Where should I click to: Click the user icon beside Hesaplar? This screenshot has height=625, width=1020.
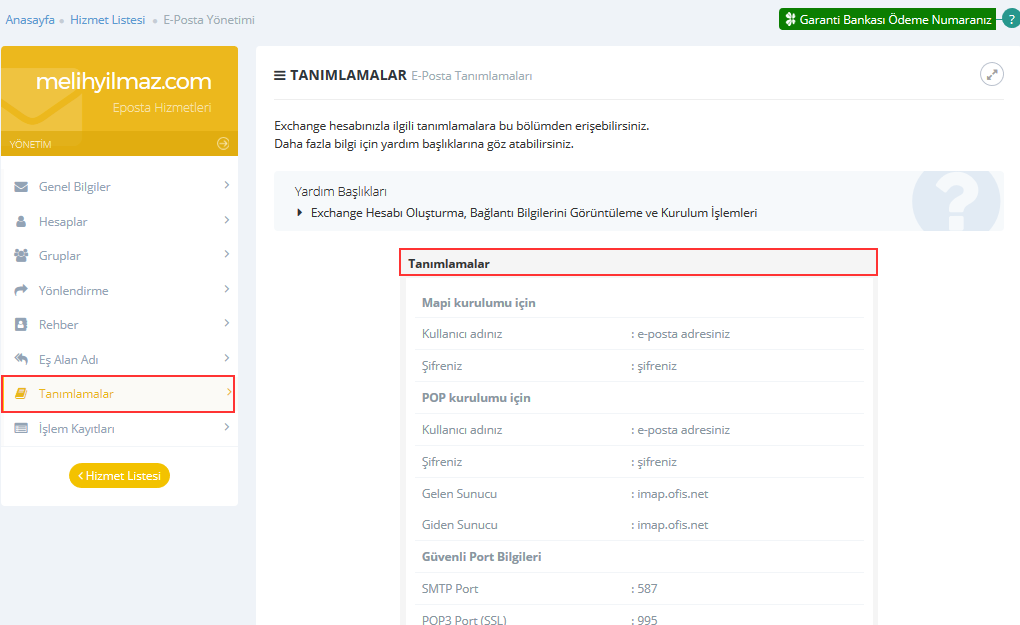point(21,222)
